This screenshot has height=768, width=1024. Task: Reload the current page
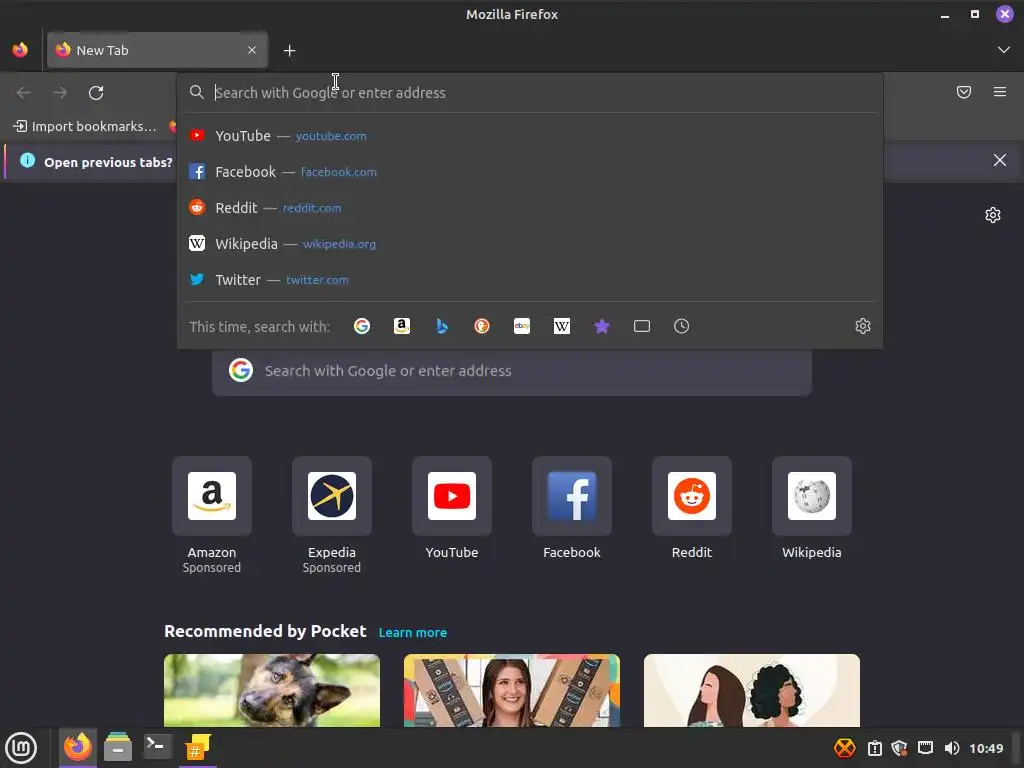[96, 93]
